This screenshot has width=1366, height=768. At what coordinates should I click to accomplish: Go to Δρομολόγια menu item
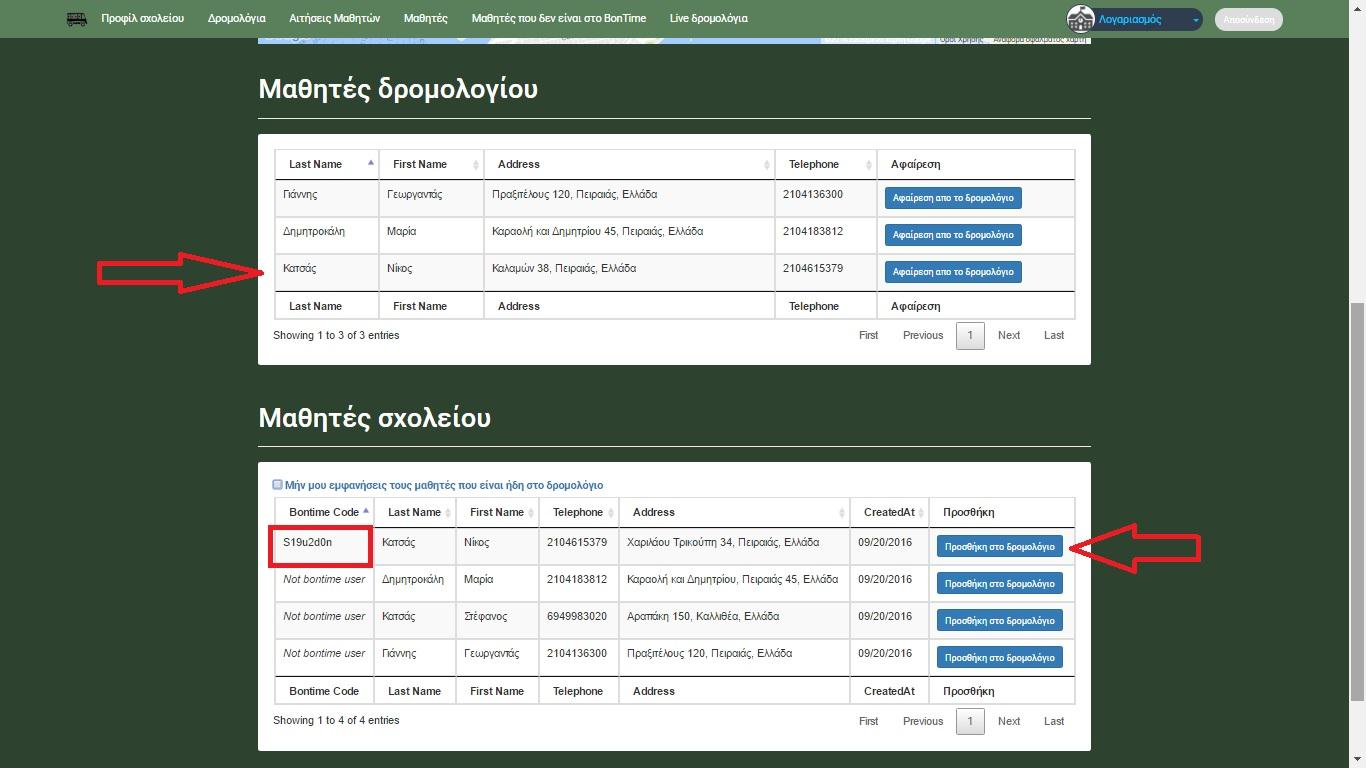point(236,18)
